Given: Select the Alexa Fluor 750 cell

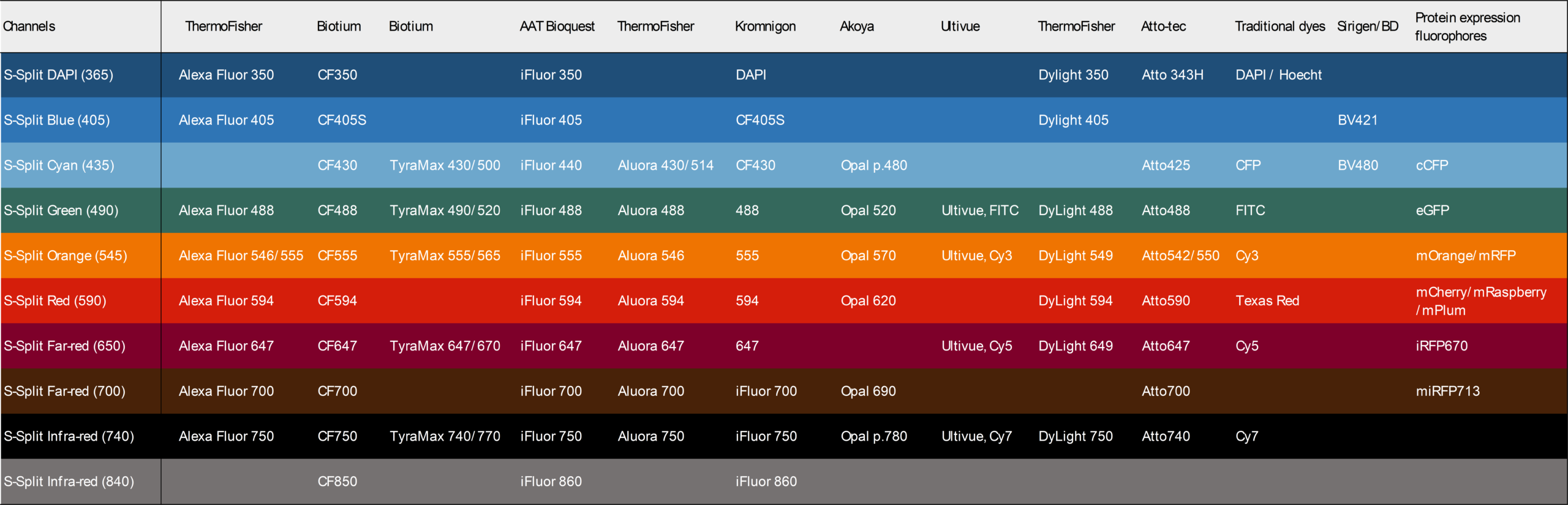Looking at the screenshot, I should tap(226, 436).
